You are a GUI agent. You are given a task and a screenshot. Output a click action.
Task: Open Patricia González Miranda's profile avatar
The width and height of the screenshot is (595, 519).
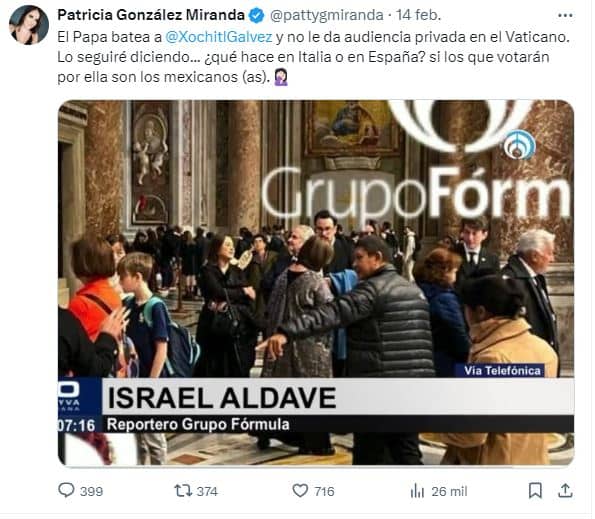click(29, 25)
